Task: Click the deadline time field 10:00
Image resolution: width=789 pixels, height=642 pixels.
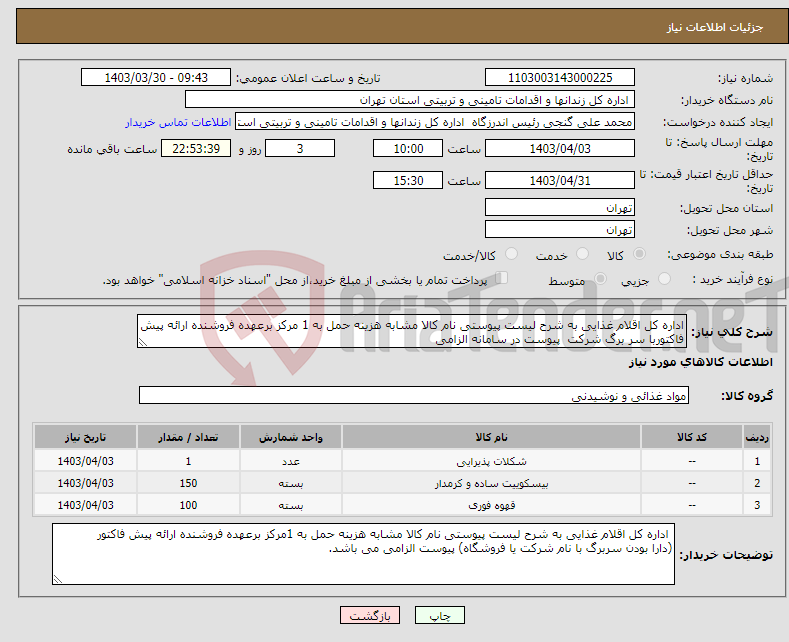Action: coord(408,148)
